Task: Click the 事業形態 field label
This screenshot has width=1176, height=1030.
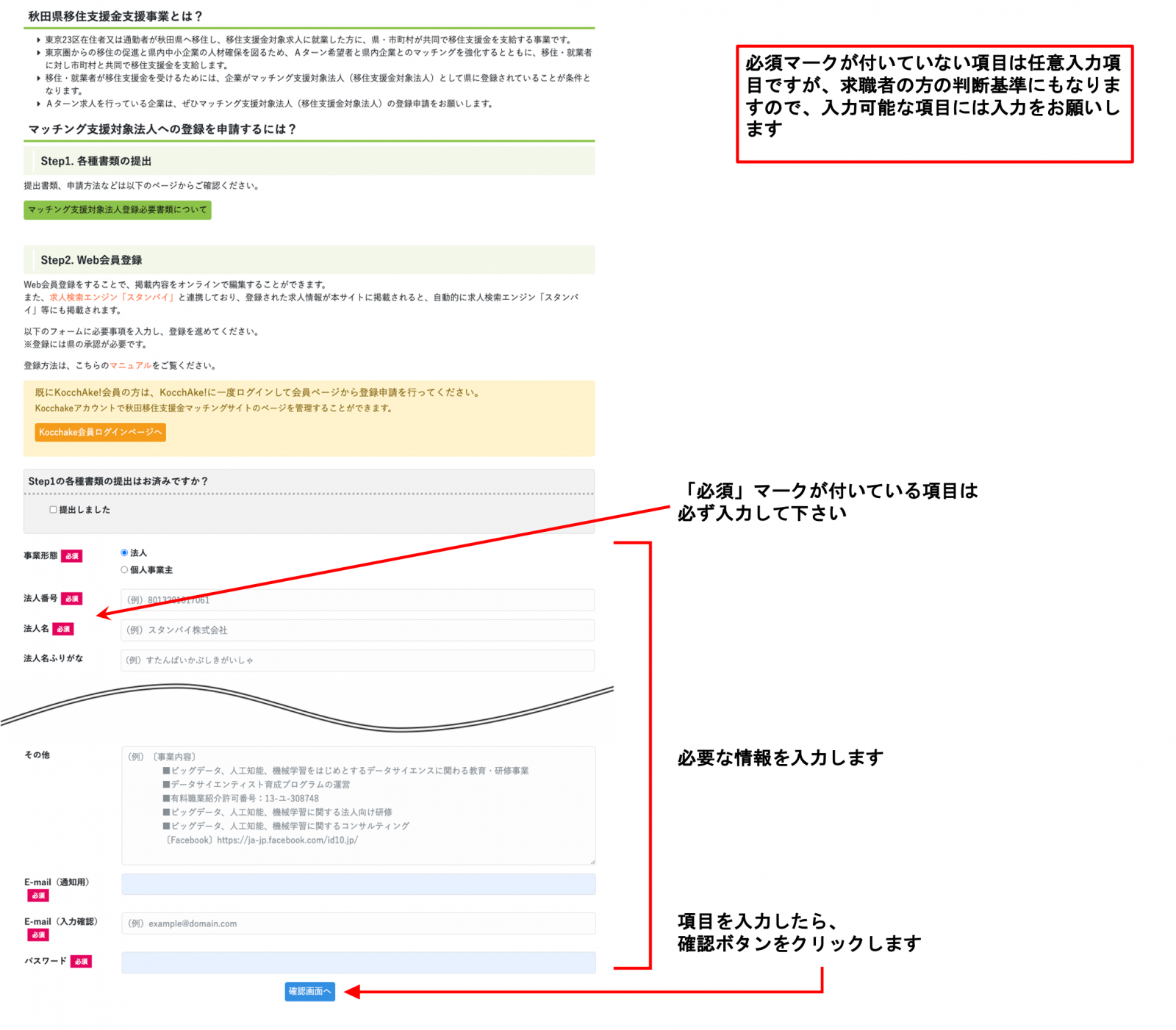Action: [40, 555]
